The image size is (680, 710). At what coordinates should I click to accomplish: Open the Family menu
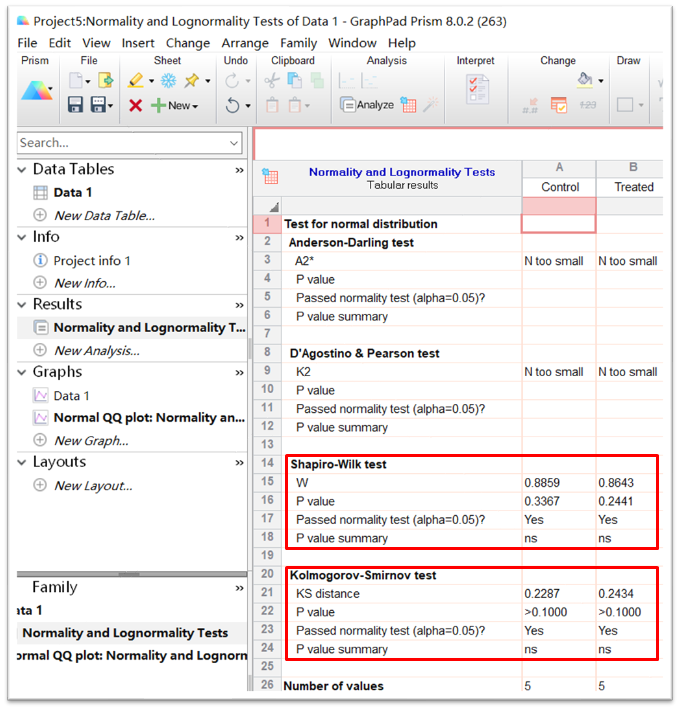click(298, 43)
